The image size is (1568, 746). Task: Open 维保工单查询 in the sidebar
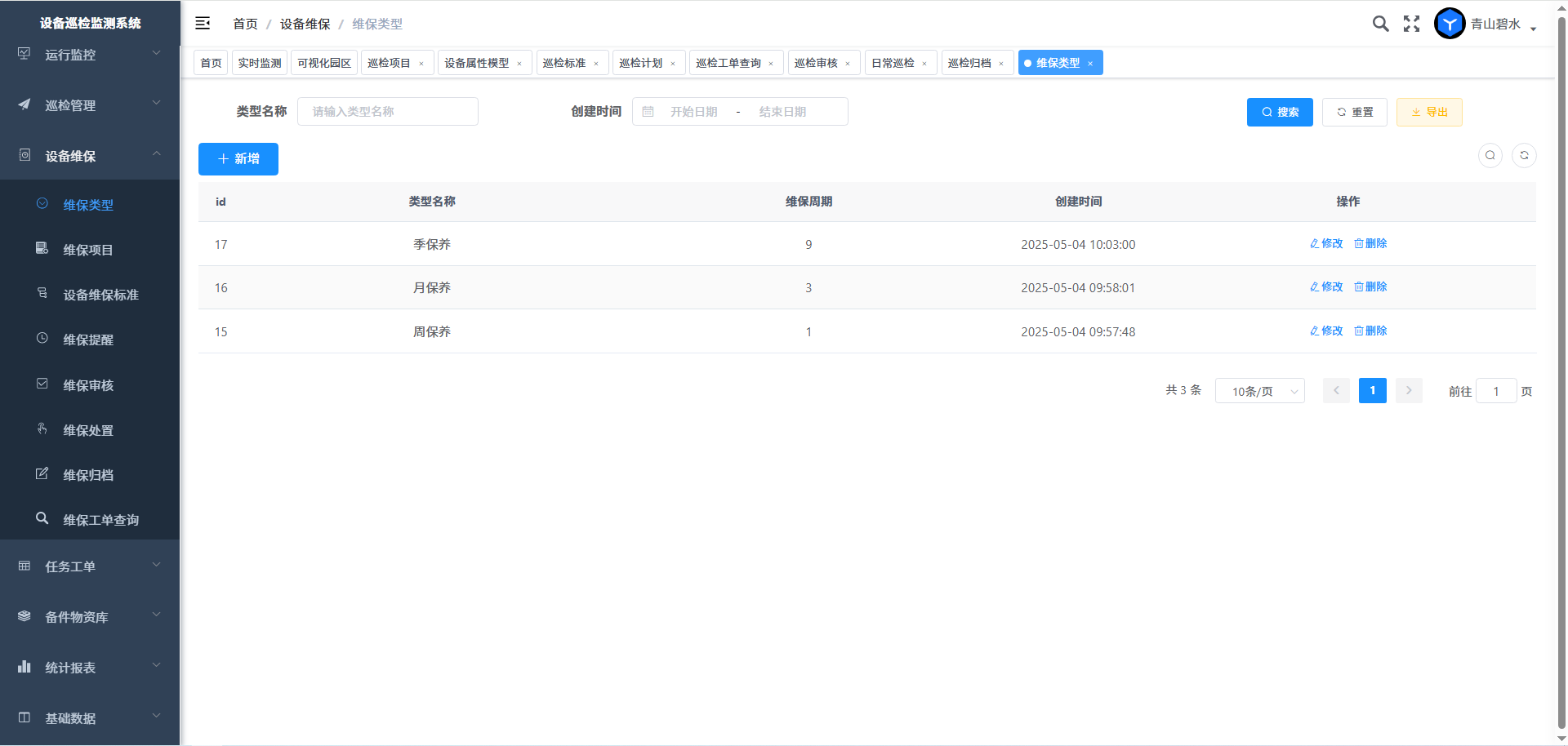[x=100, y=520]
